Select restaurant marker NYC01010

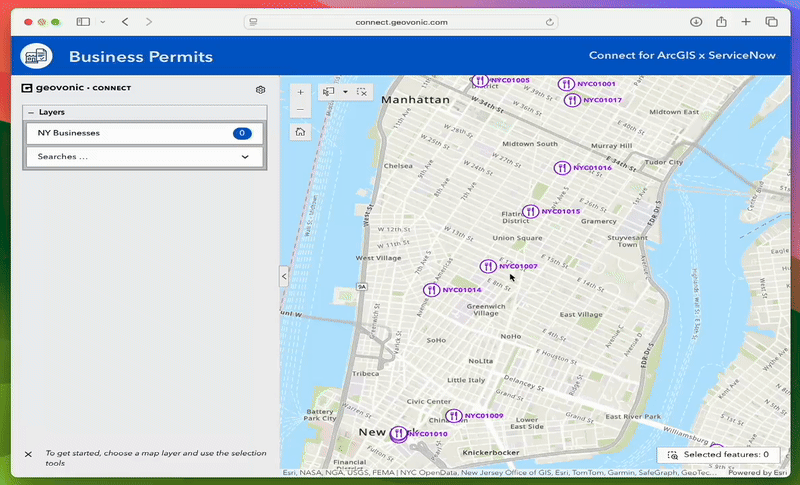(x=398, y=434)
